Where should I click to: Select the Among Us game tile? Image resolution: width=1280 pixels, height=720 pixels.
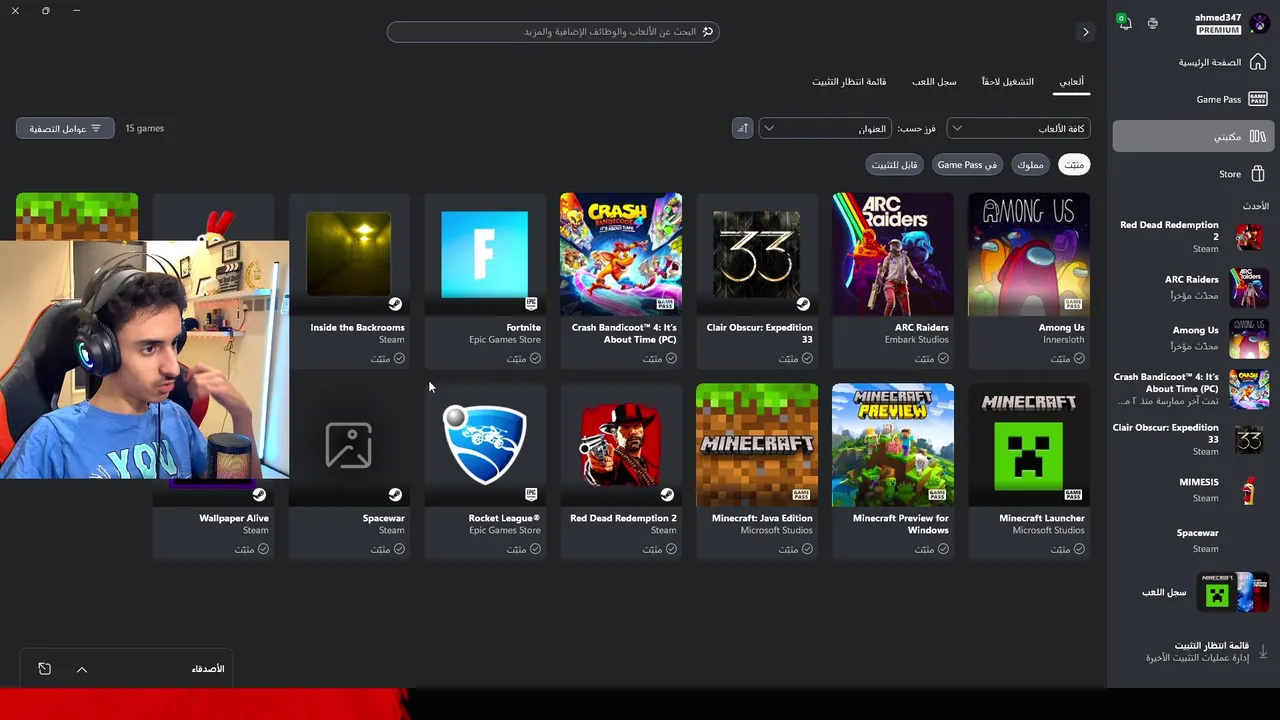pyautogui.click(x=1029, y=280)
